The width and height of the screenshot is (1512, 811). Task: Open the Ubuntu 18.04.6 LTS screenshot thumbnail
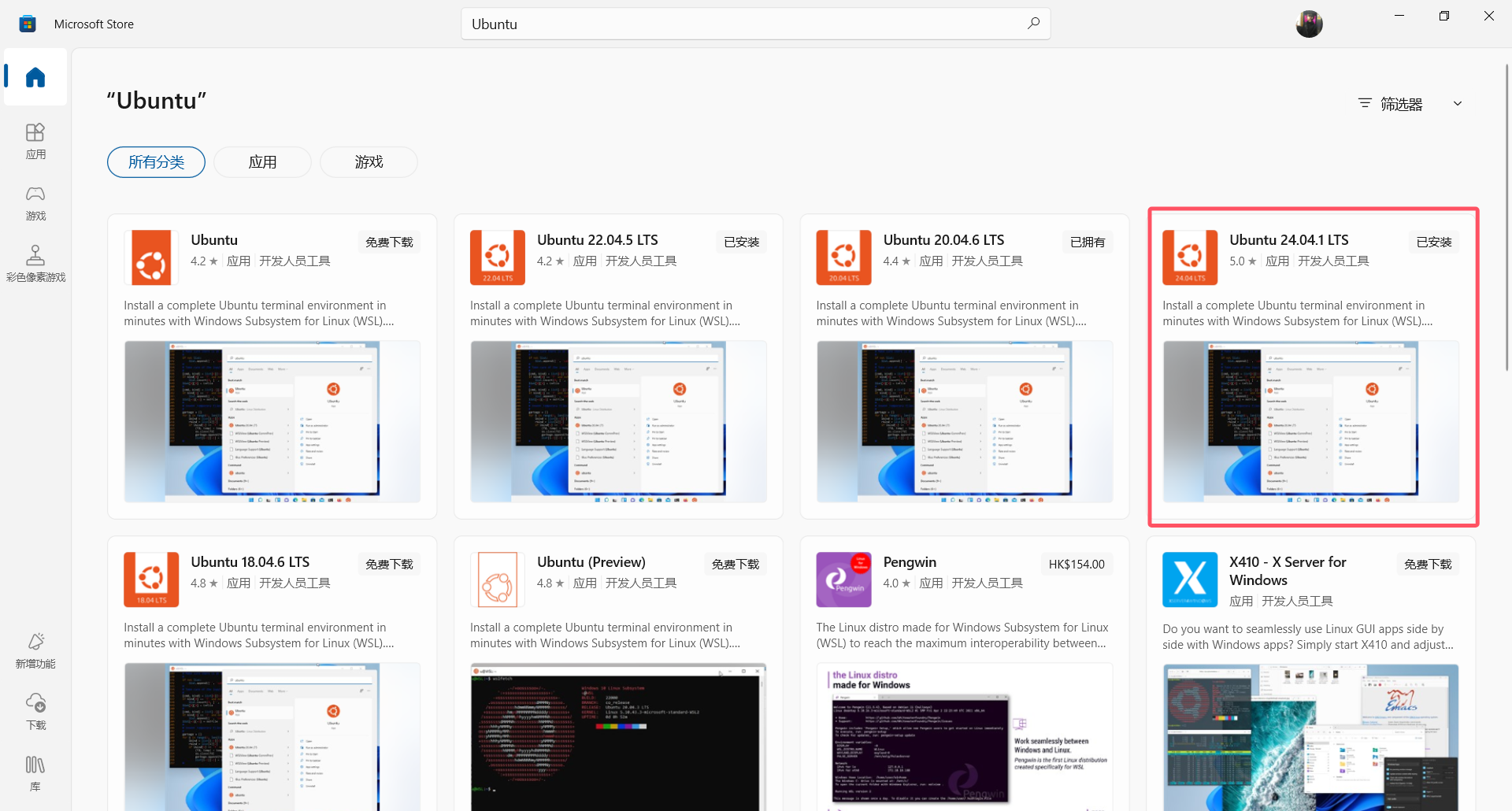tap(272, 736)
